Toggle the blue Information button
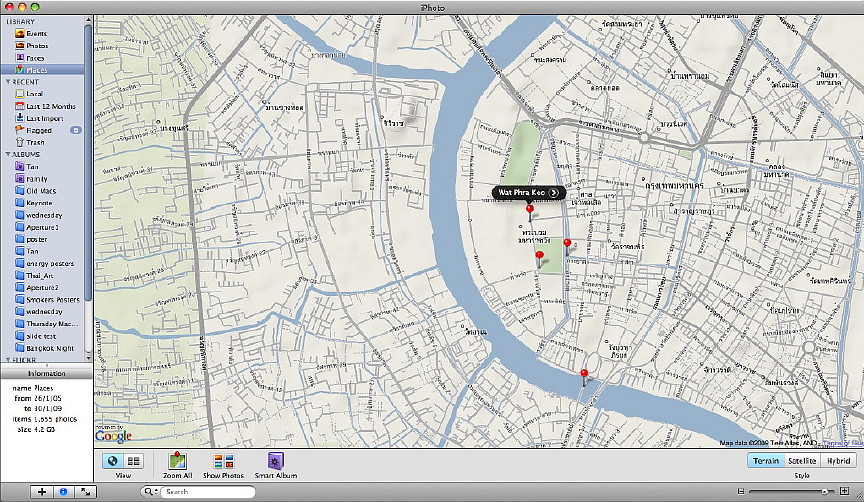Image resolution: width=864 pixels, height=502 pixels. [x=63, y=492]
